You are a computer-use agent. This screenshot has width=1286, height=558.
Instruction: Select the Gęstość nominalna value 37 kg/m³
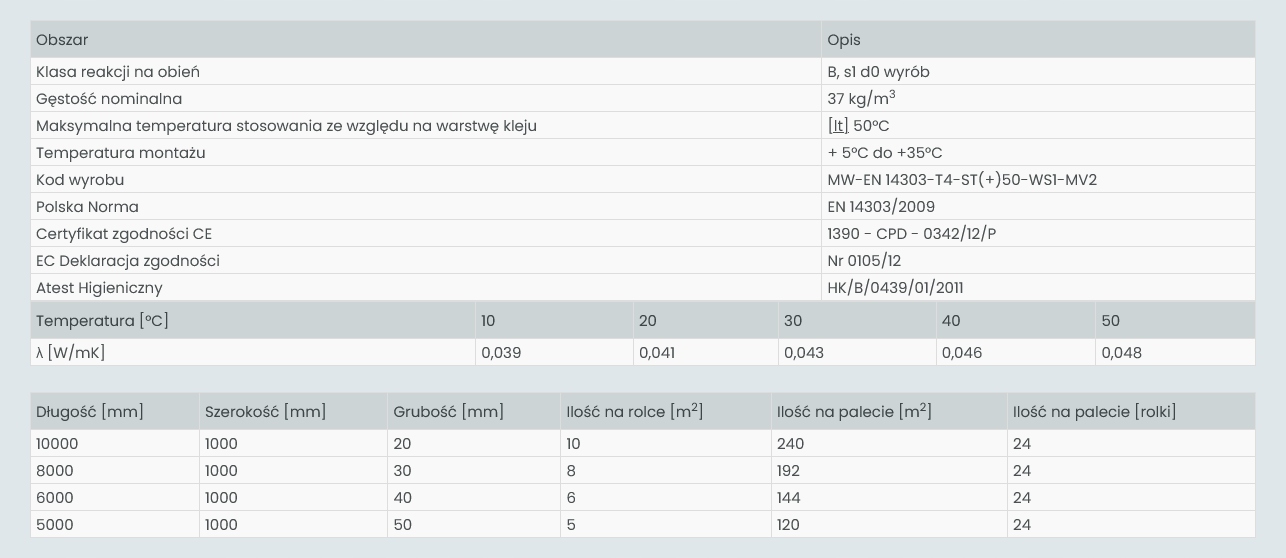click(861, 98)
